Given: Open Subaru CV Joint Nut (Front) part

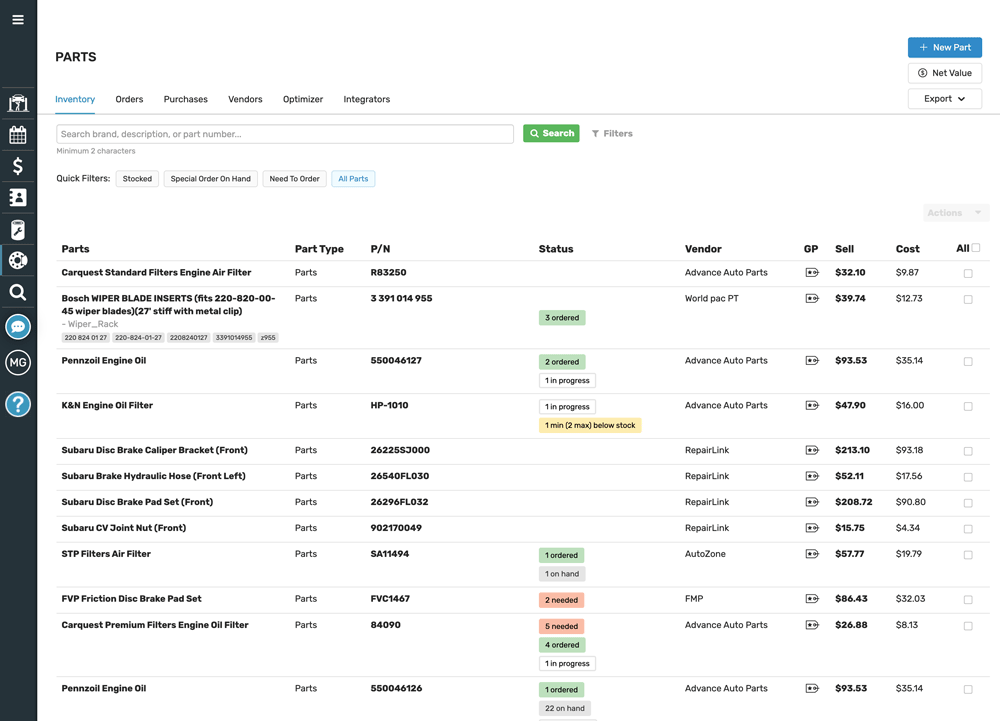Looking at the screenshot, I should [x=124, y=528].
